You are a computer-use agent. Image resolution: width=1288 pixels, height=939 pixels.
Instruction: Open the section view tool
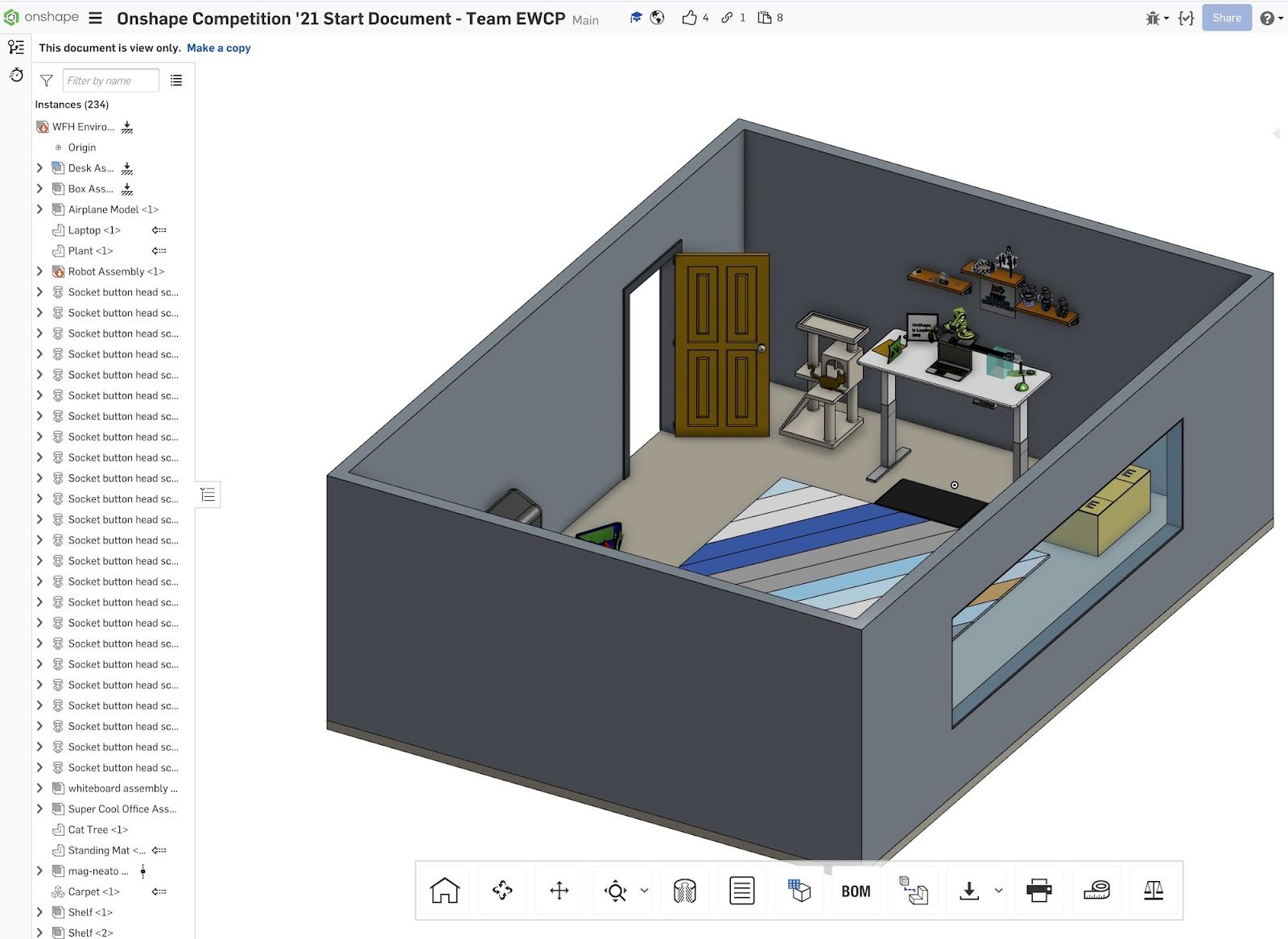pos(684,891)
